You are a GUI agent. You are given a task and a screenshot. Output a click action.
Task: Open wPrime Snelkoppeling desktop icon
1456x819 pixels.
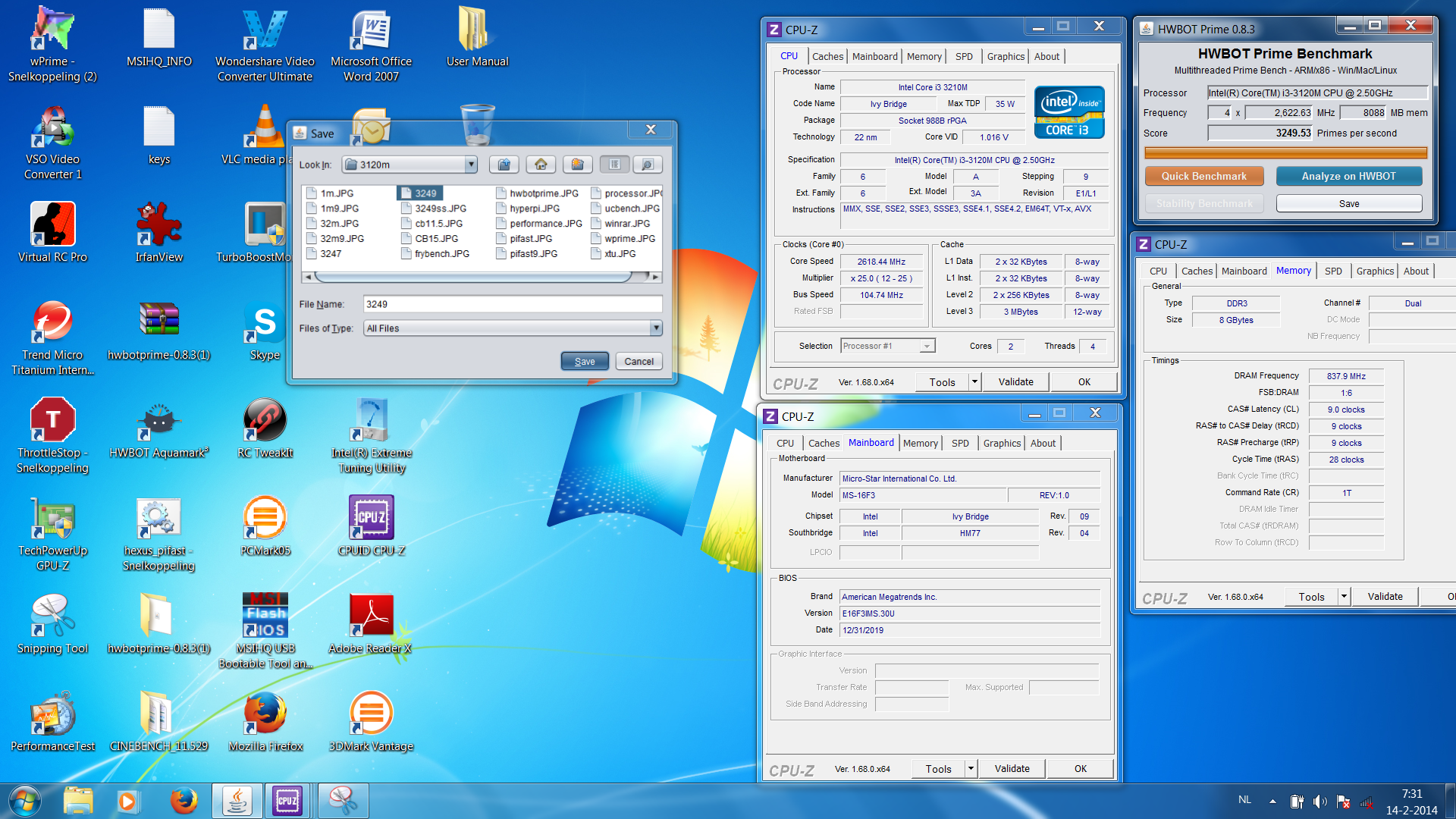coord(52,45)
